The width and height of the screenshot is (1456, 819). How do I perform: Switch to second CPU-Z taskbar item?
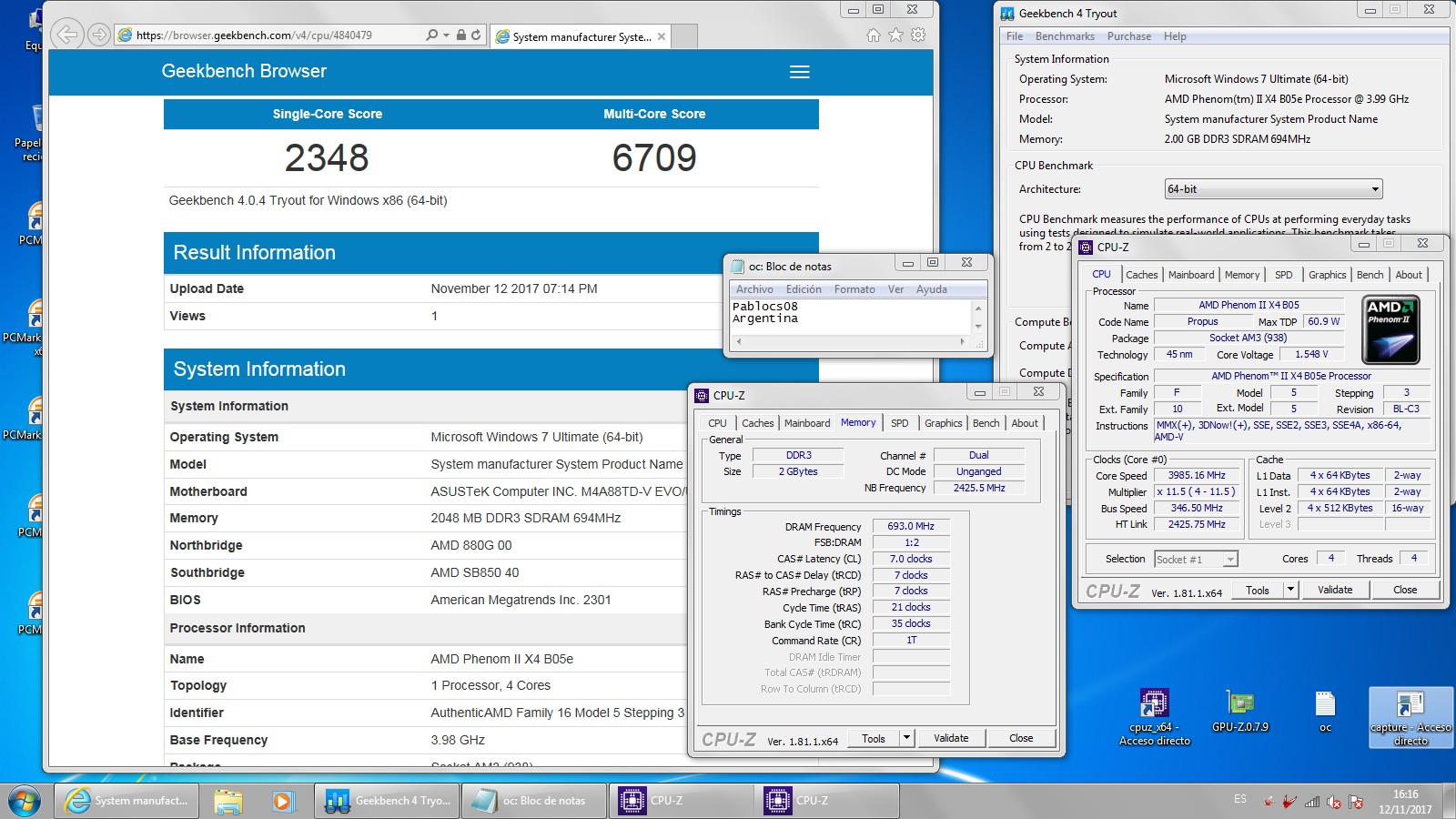point(825,801)
